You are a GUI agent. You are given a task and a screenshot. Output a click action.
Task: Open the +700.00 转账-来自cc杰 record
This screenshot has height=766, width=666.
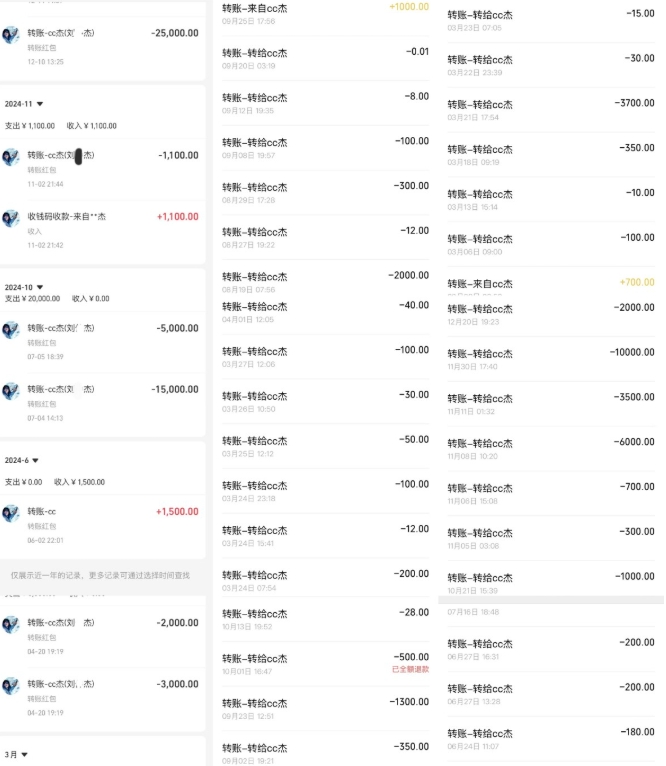551,283
